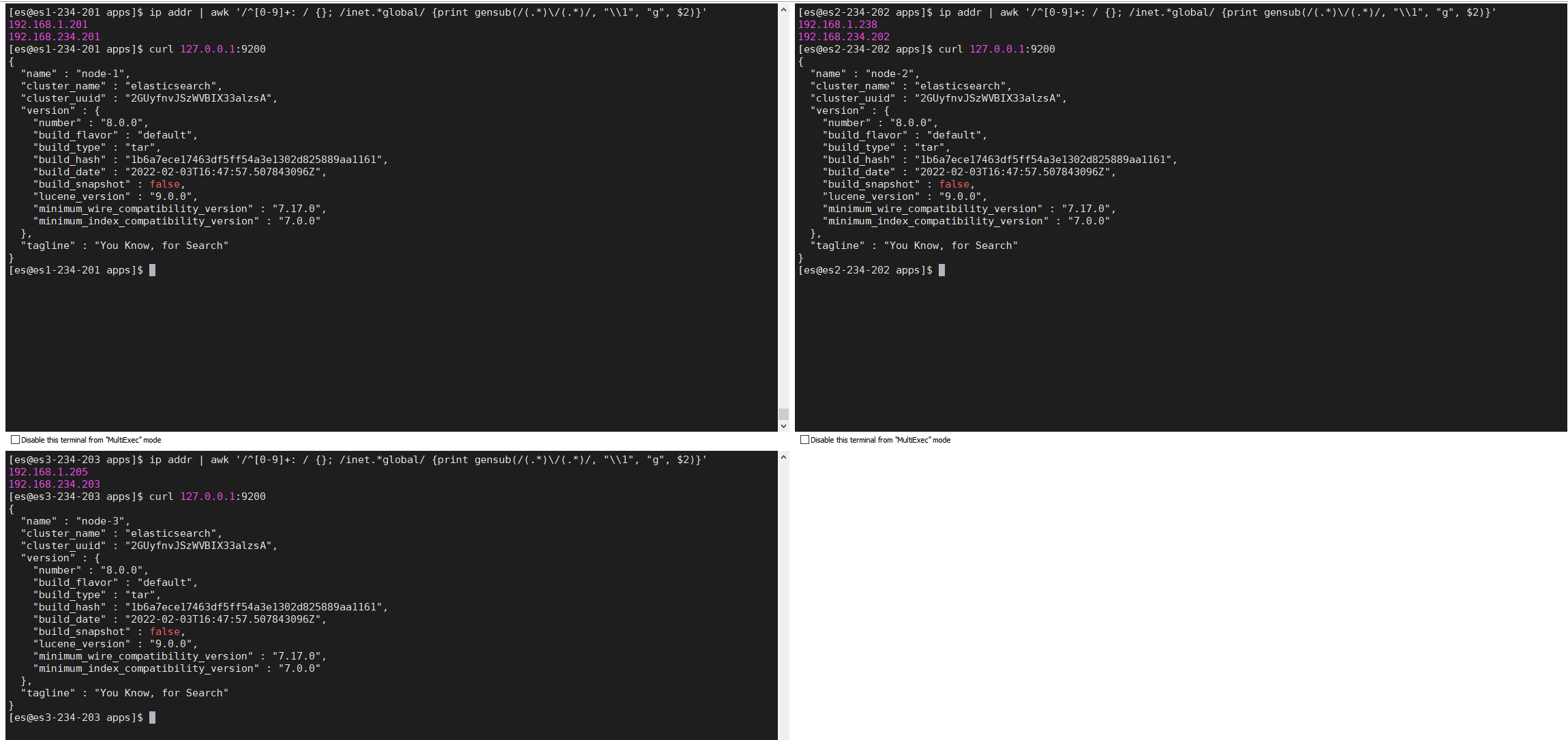Click es1 'Disable this terminal from MultiExec' label
The width and height of the screenshot is (1568, 740).
tap(91, 440)
